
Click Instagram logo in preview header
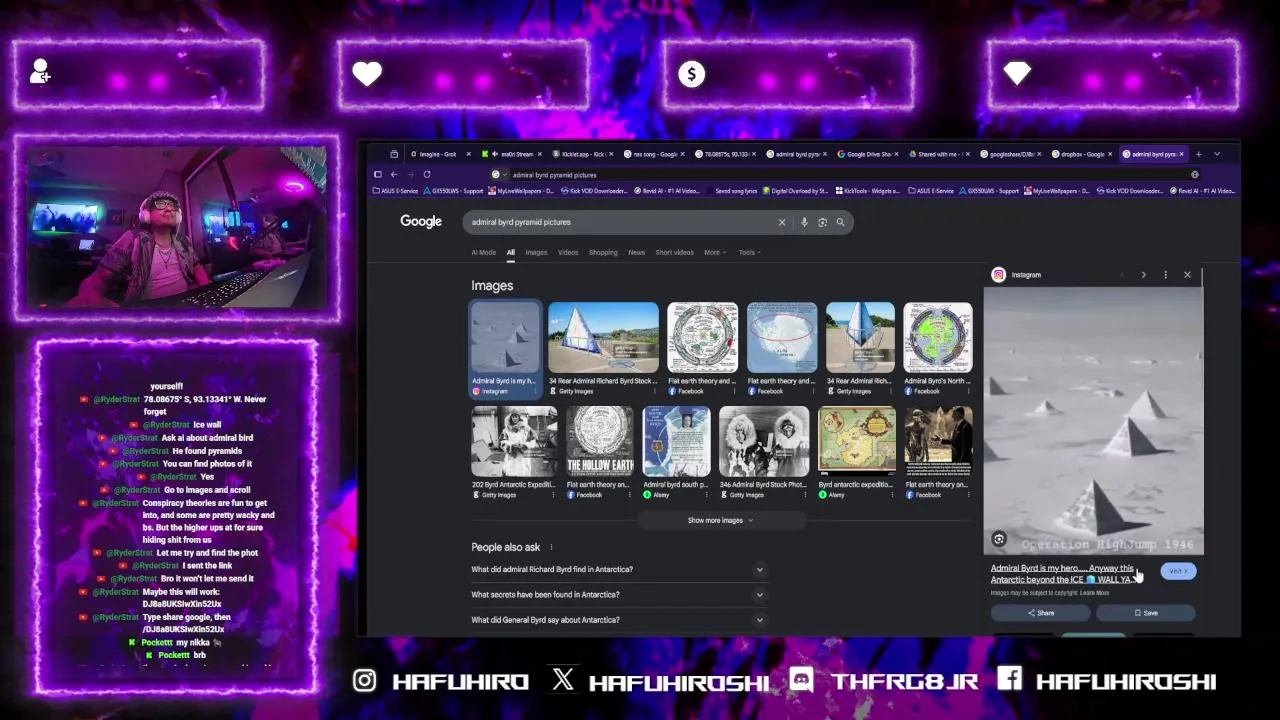(998, 275)
